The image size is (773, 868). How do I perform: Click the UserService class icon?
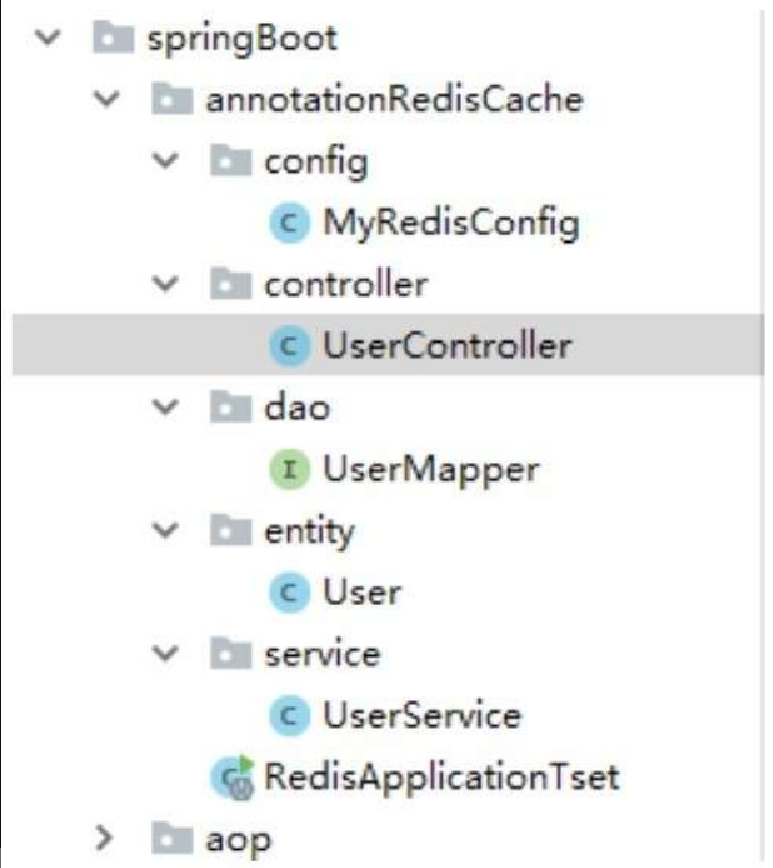(289, 715)
